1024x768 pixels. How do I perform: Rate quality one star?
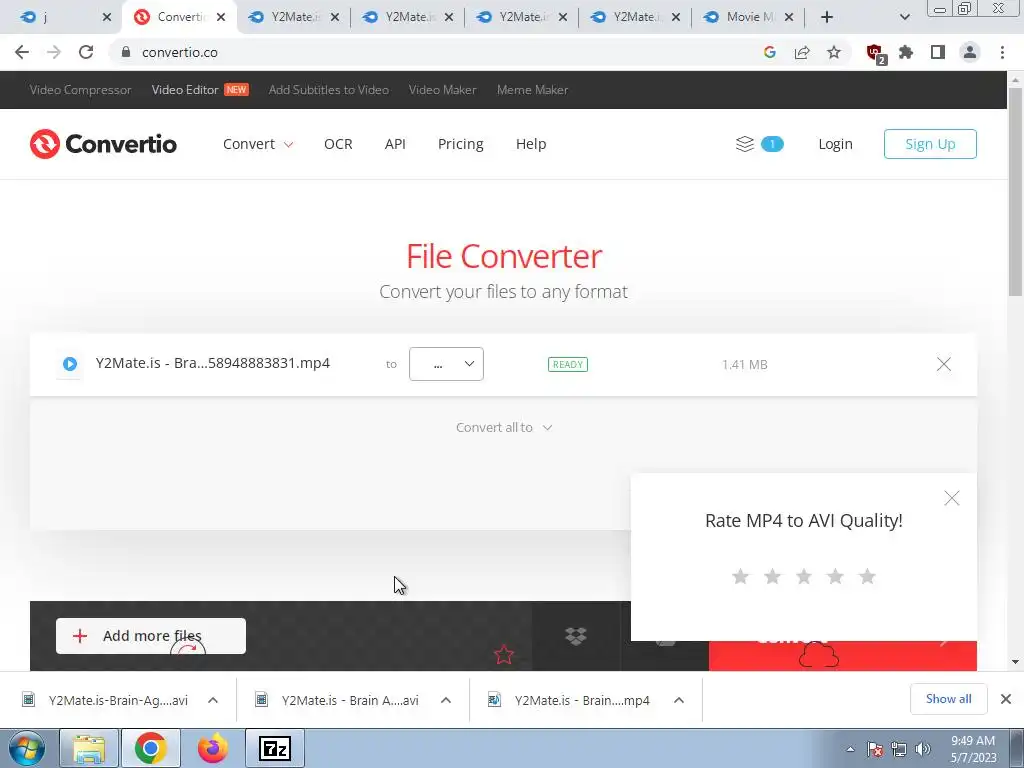click(x=740, y=576)
